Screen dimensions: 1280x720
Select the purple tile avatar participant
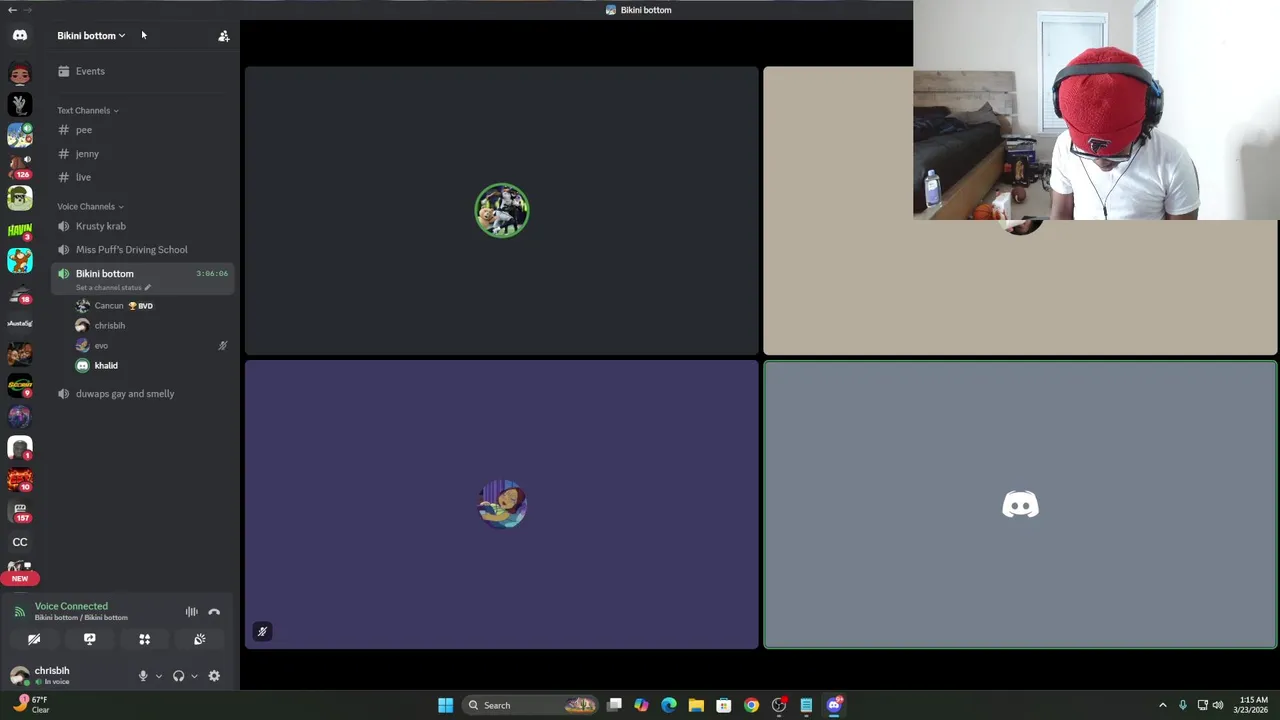[502, 504]
